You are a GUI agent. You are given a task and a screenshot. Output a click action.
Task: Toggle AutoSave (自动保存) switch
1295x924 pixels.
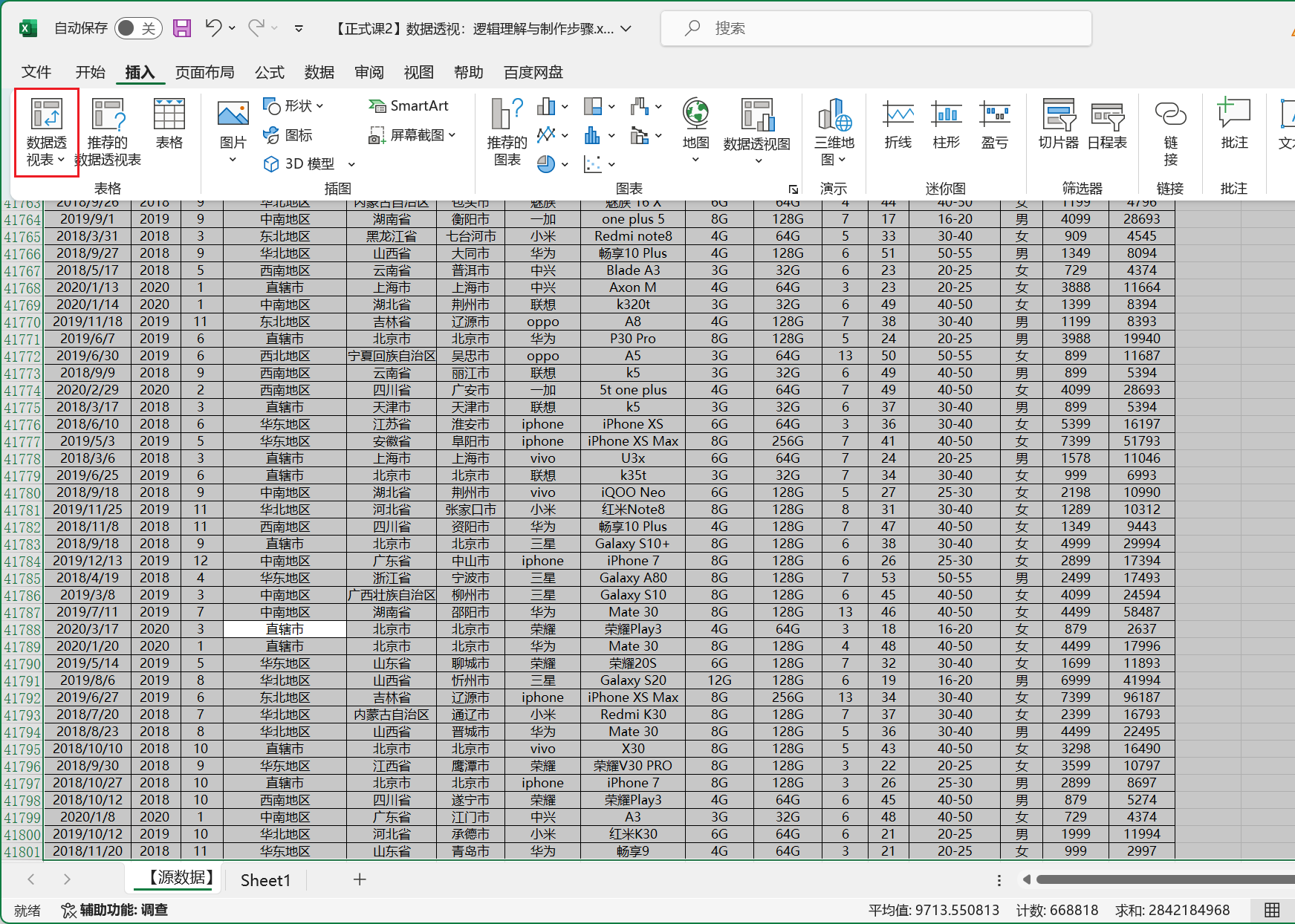(138, 28)
